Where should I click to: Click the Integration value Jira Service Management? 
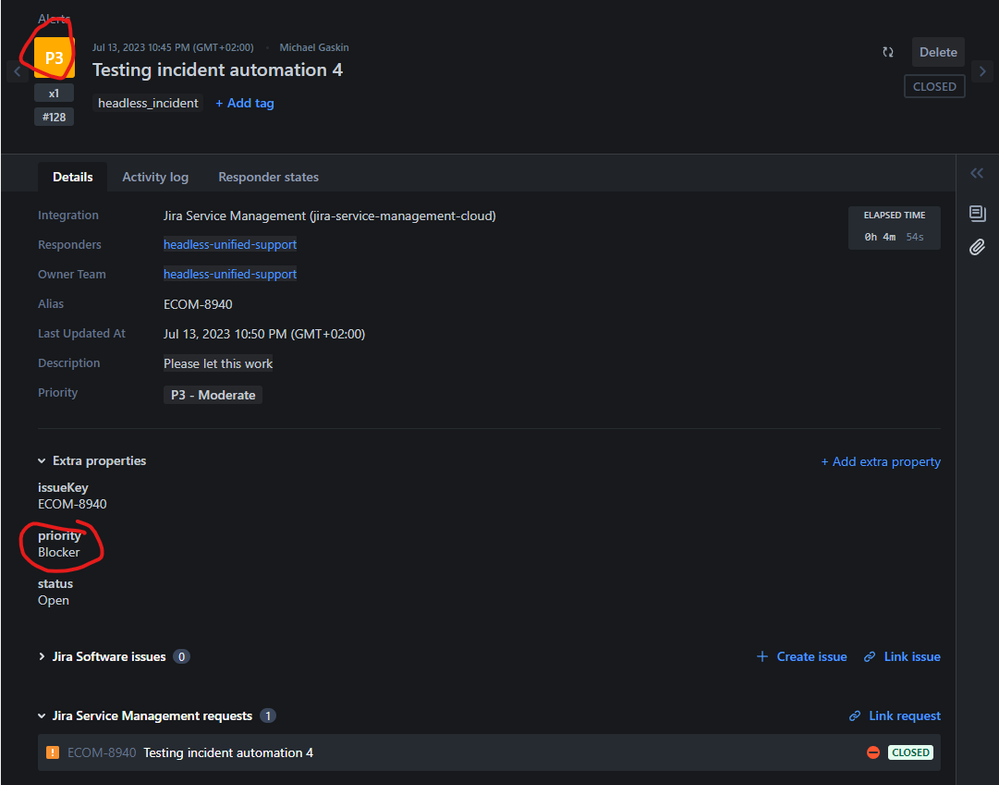coord(329,216)
